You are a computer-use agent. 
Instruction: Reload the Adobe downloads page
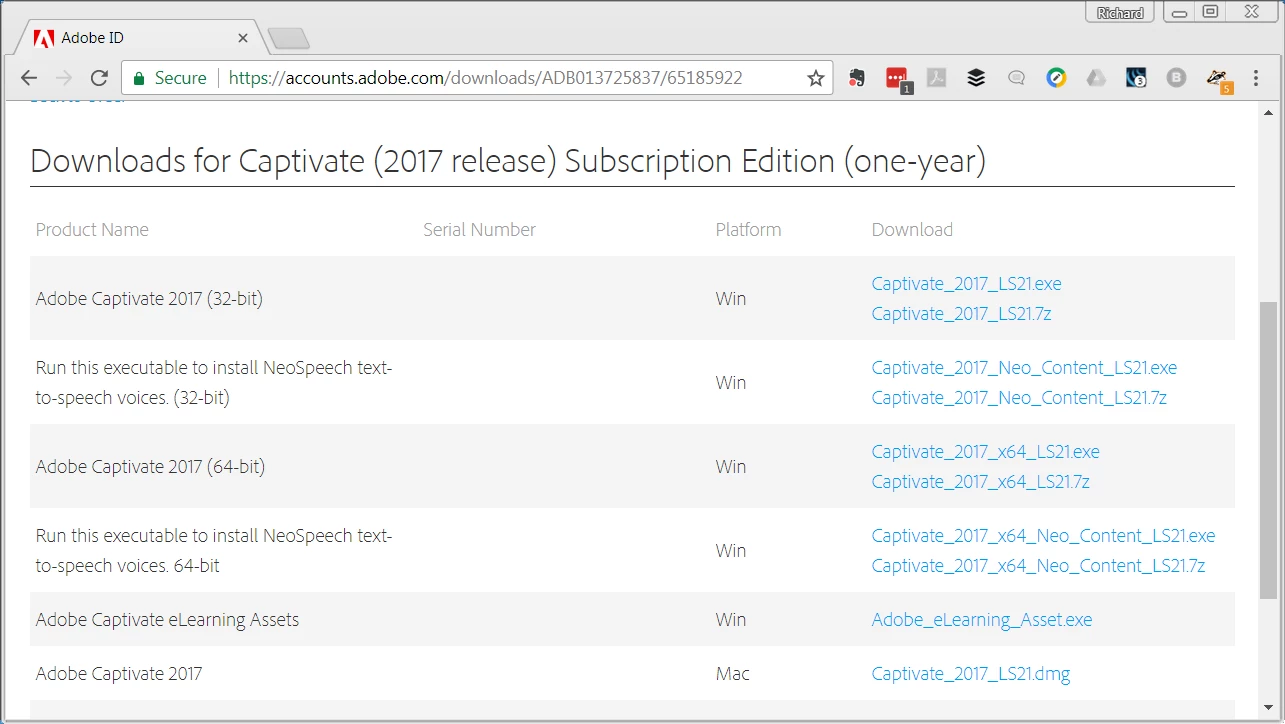point(99,78)
